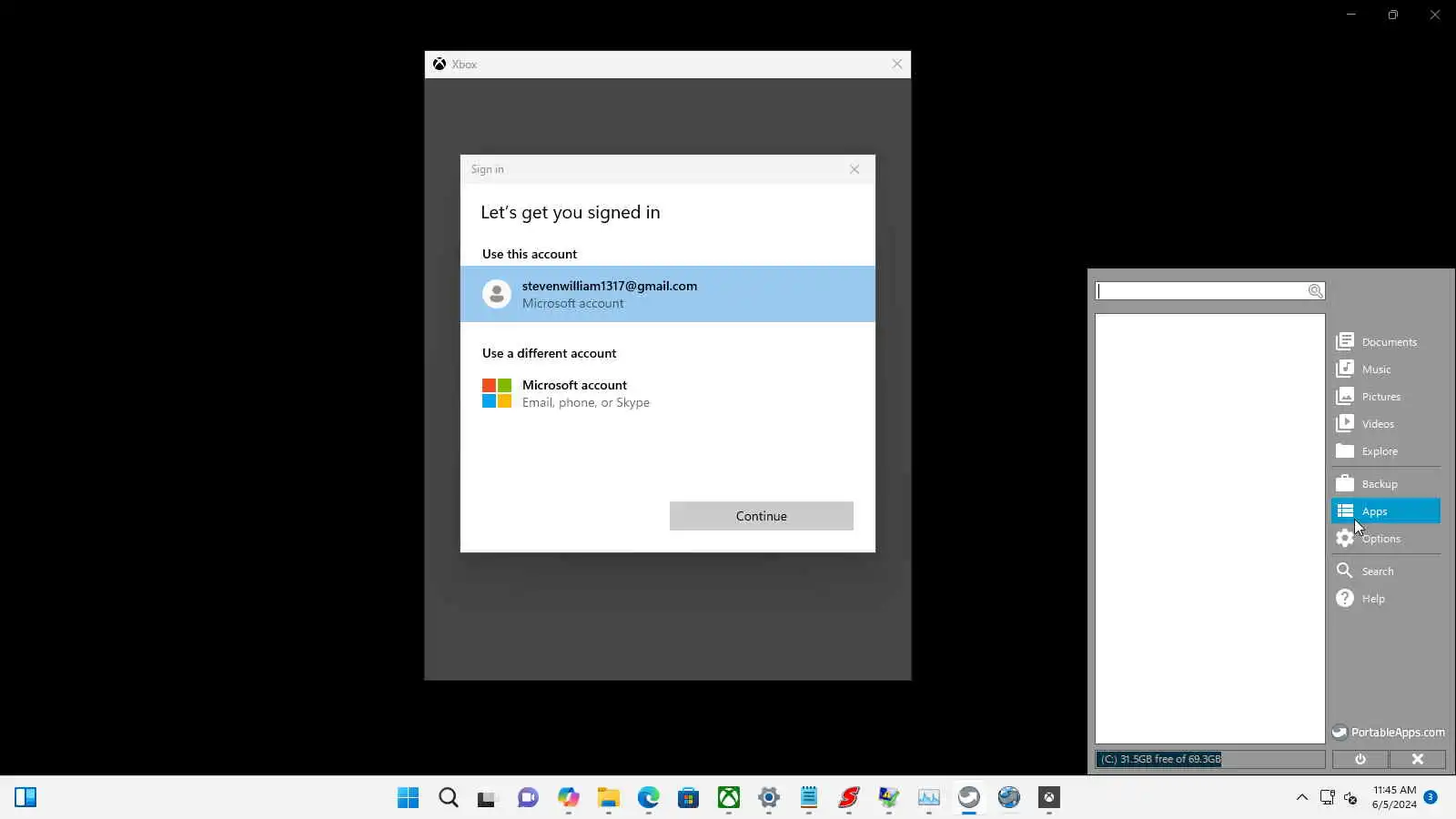This screenshot has width=1456, height=819.
Task: Open the clock showing 11:45 AM
Action: (x=1394, y=797)
